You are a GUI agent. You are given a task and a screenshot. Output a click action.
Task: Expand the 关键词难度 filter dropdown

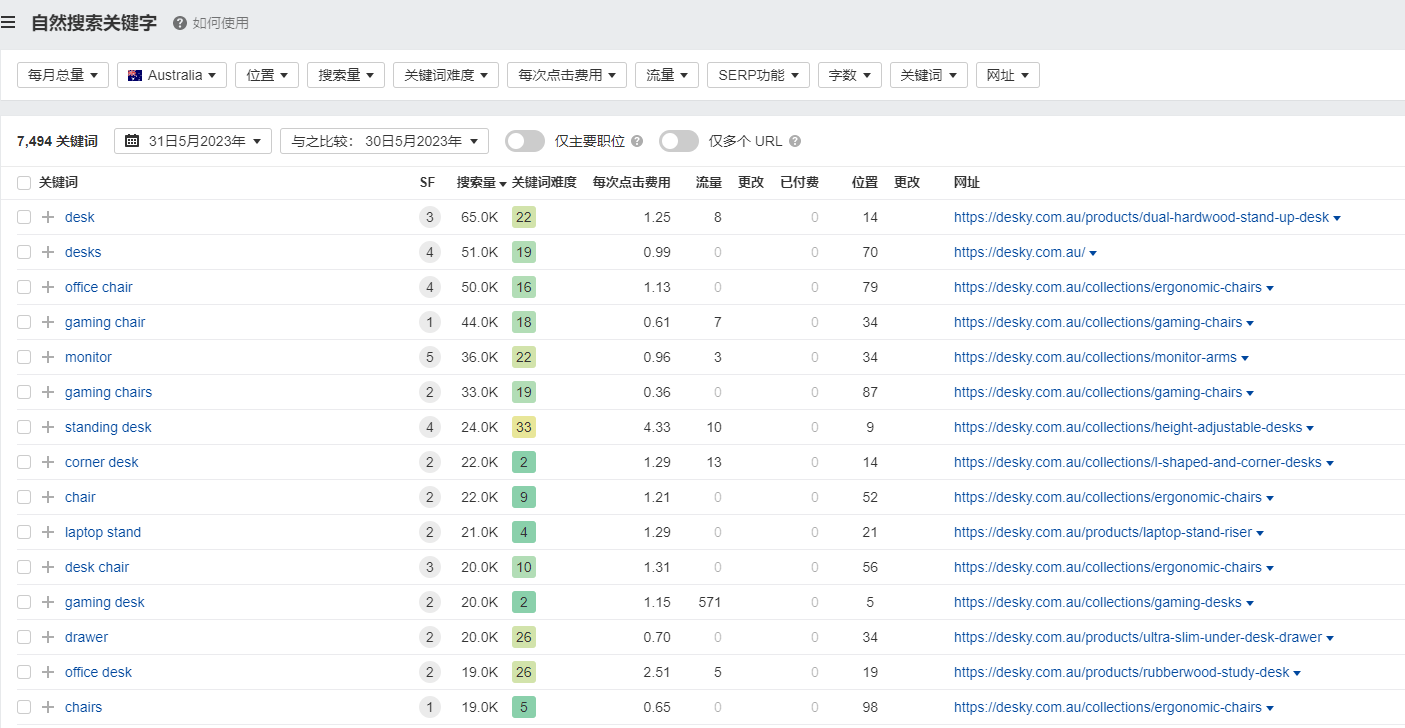coord(446,75)
